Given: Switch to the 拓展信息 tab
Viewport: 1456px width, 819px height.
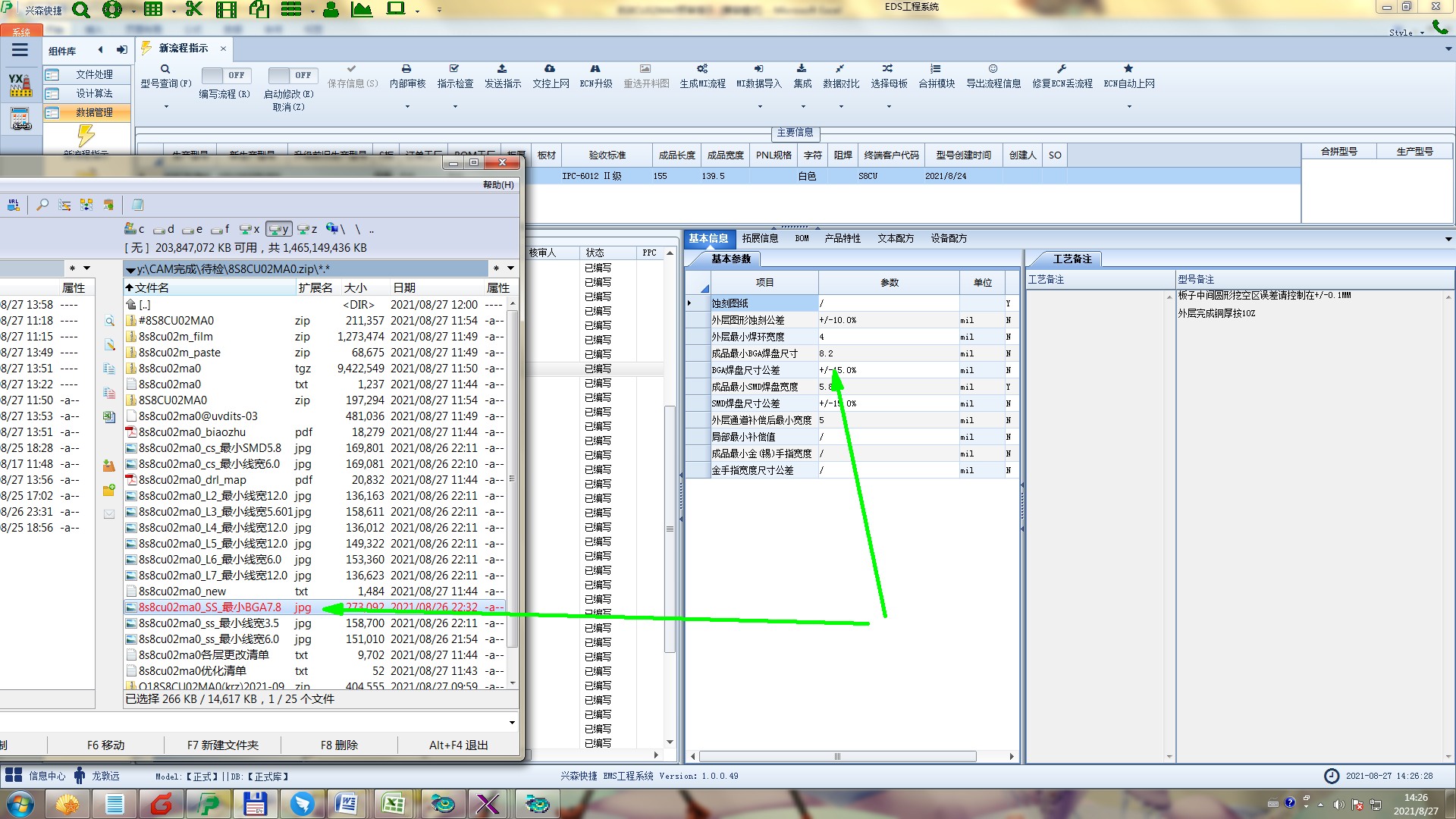Looking at the screenshot, I should (x=760, y=238).
